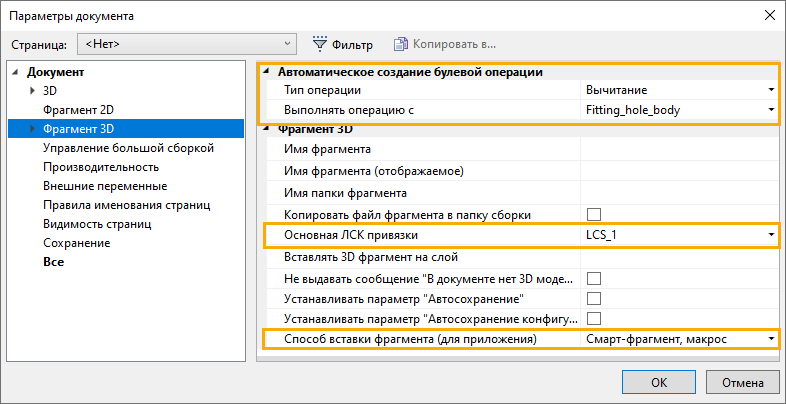Click the Фильтр funnel icon
Viewport: 786px width, 404px height.
[x=320, y=44]
